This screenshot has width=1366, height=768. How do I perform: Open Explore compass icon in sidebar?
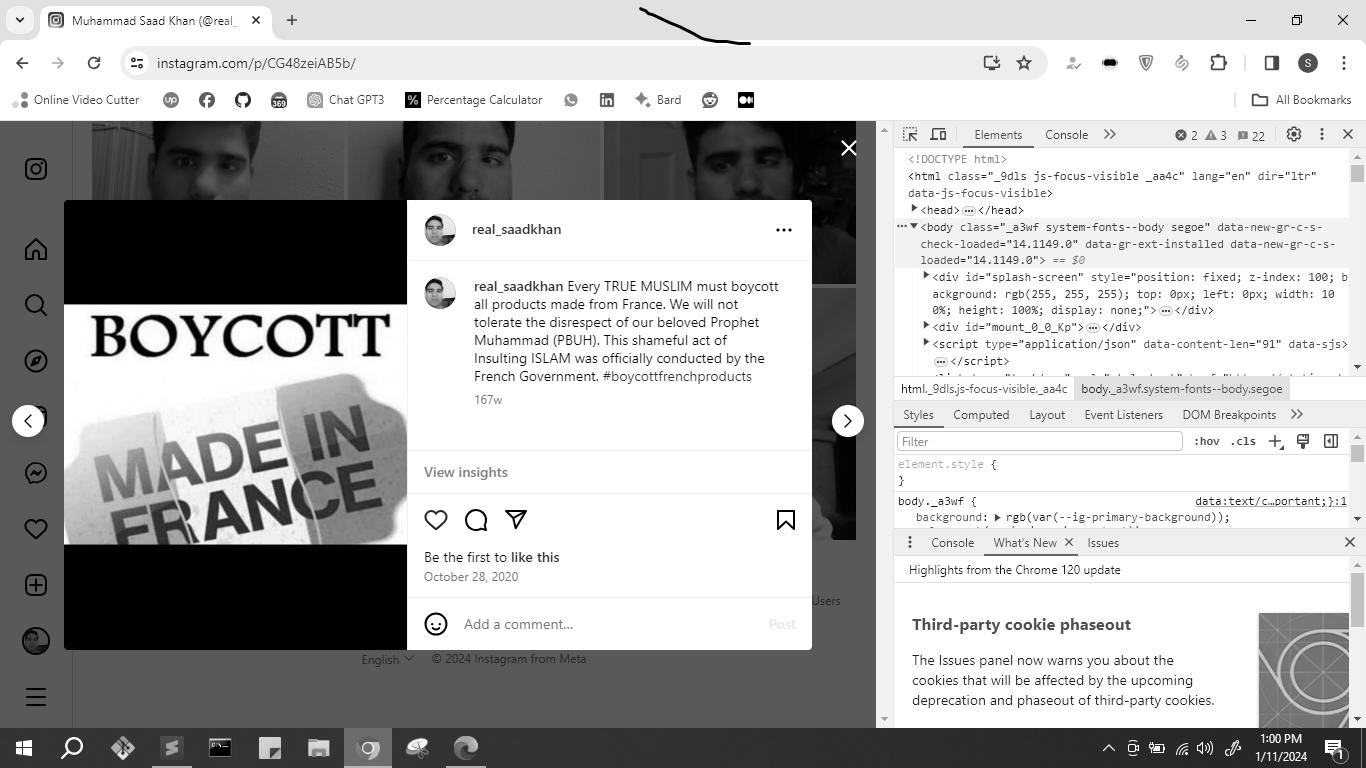click(x=36, y=361)
